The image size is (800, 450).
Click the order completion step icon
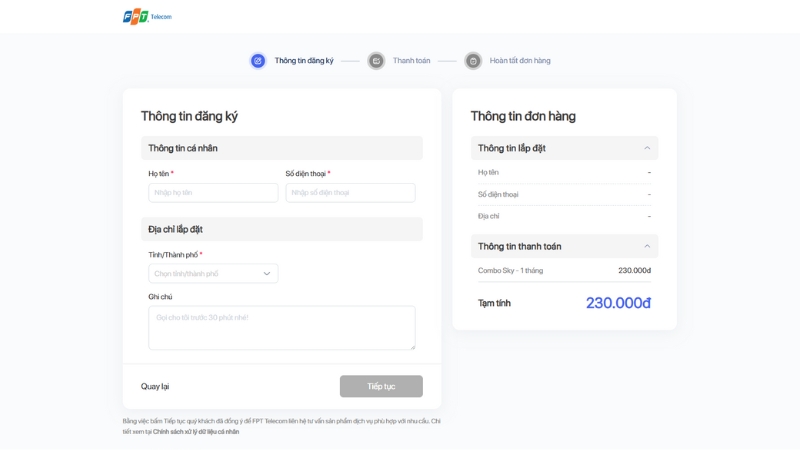473,61
